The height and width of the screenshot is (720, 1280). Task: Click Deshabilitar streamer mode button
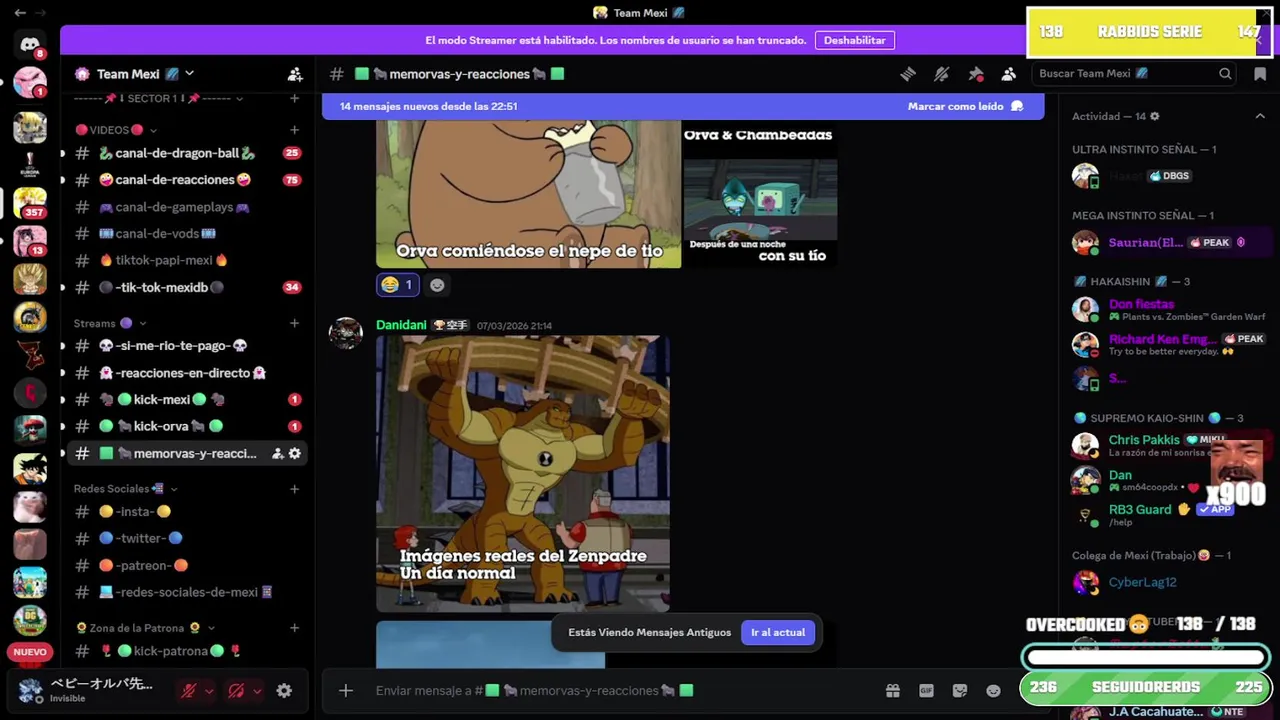(x=855, y=40)
